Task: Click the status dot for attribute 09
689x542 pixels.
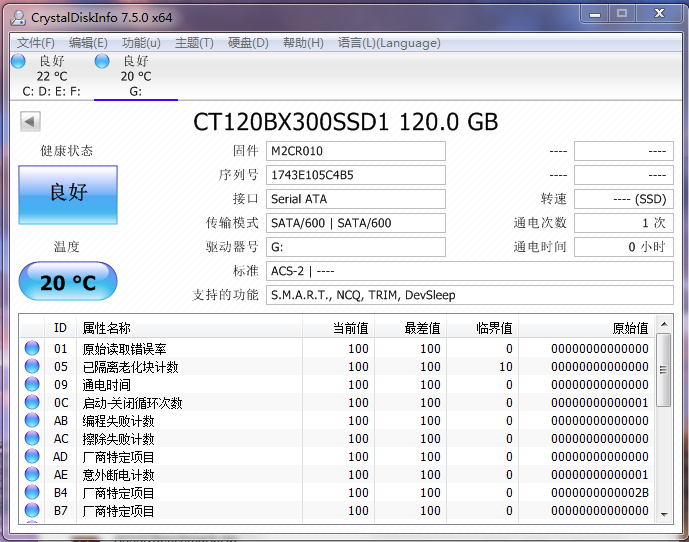Action: click(32, 384)
